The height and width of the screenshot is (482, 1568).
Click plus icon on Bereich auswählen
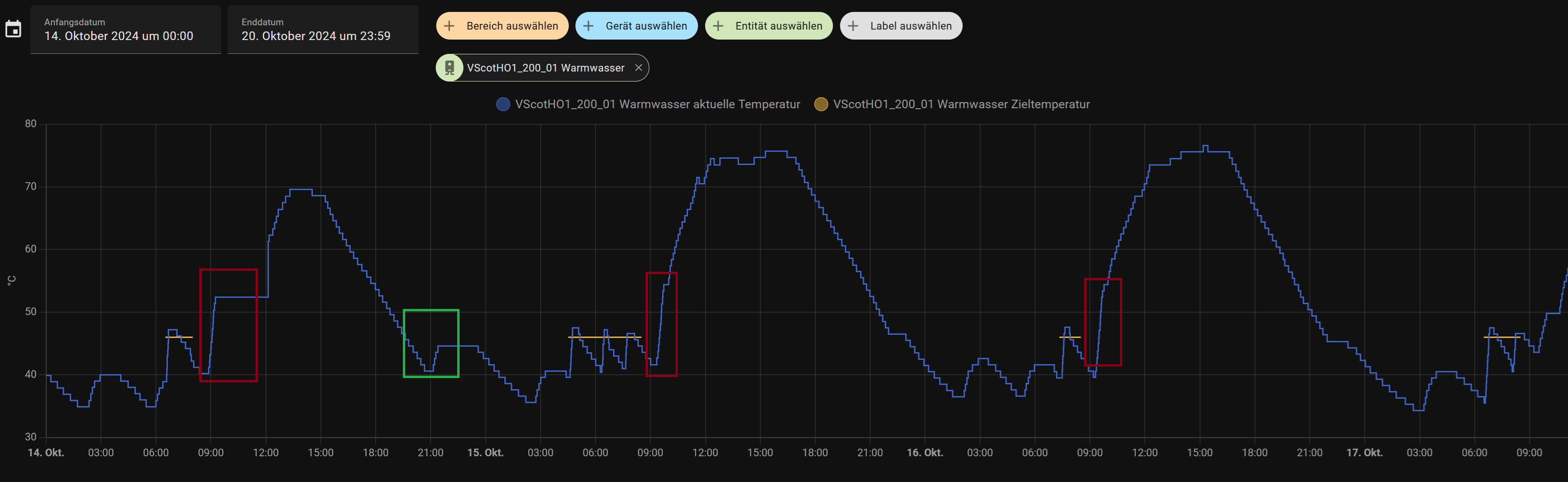point(449,26)
